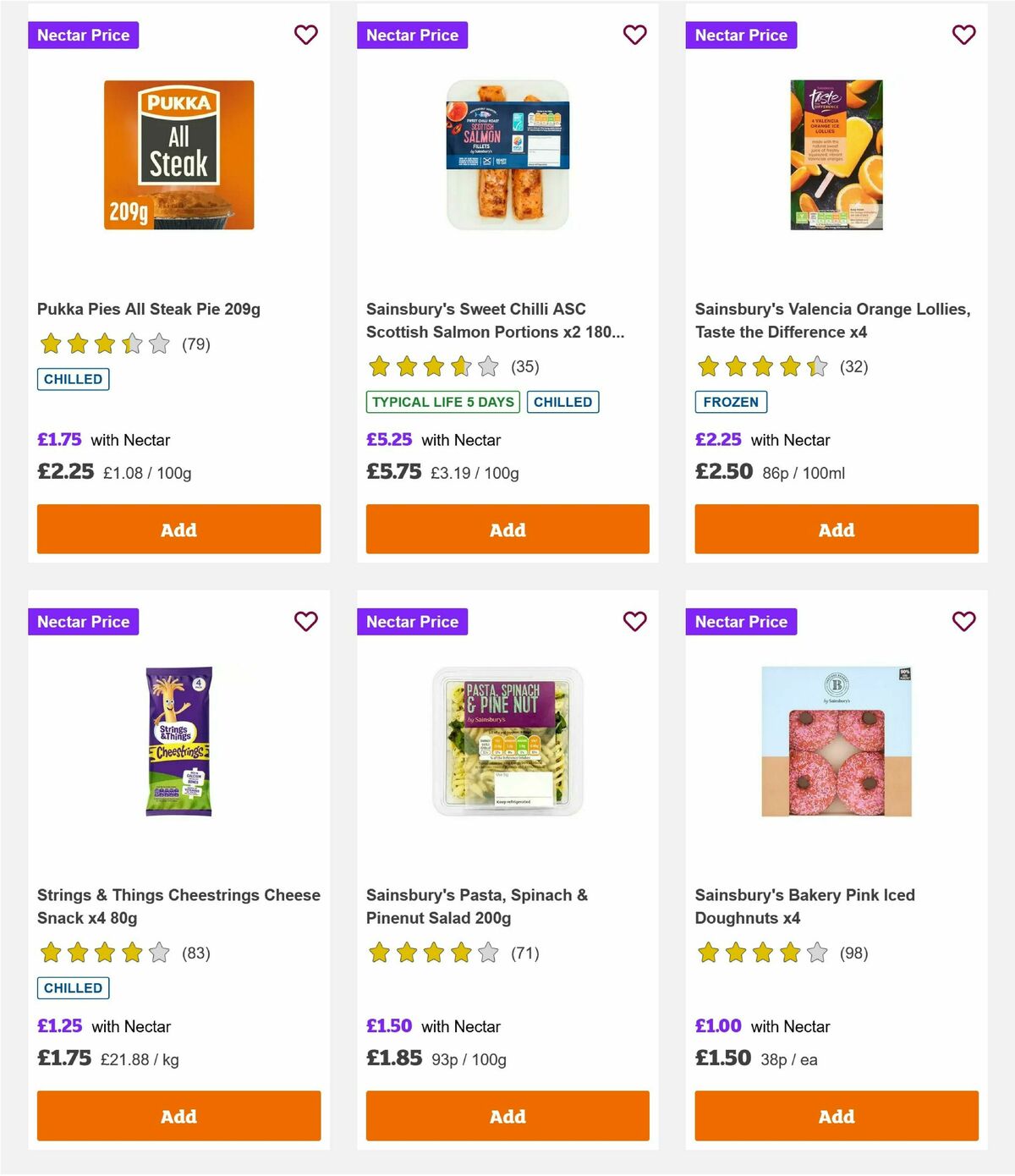1015x1176 pixels.
Task: Click the Nectar Price badge on the salmon product
Action: pos(412,35)
